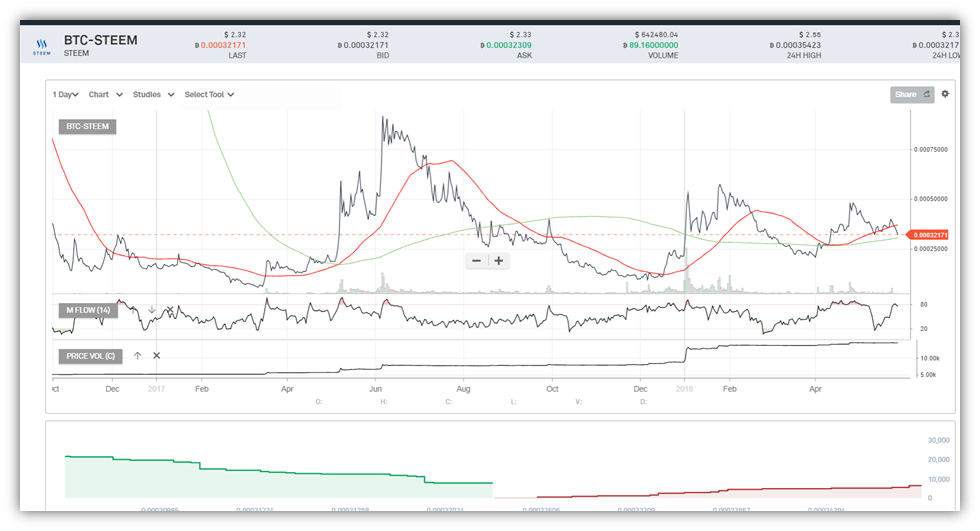980x531 pixels.
Task: Click the 0.00075000 price axis label
Action: coord(931,149)
